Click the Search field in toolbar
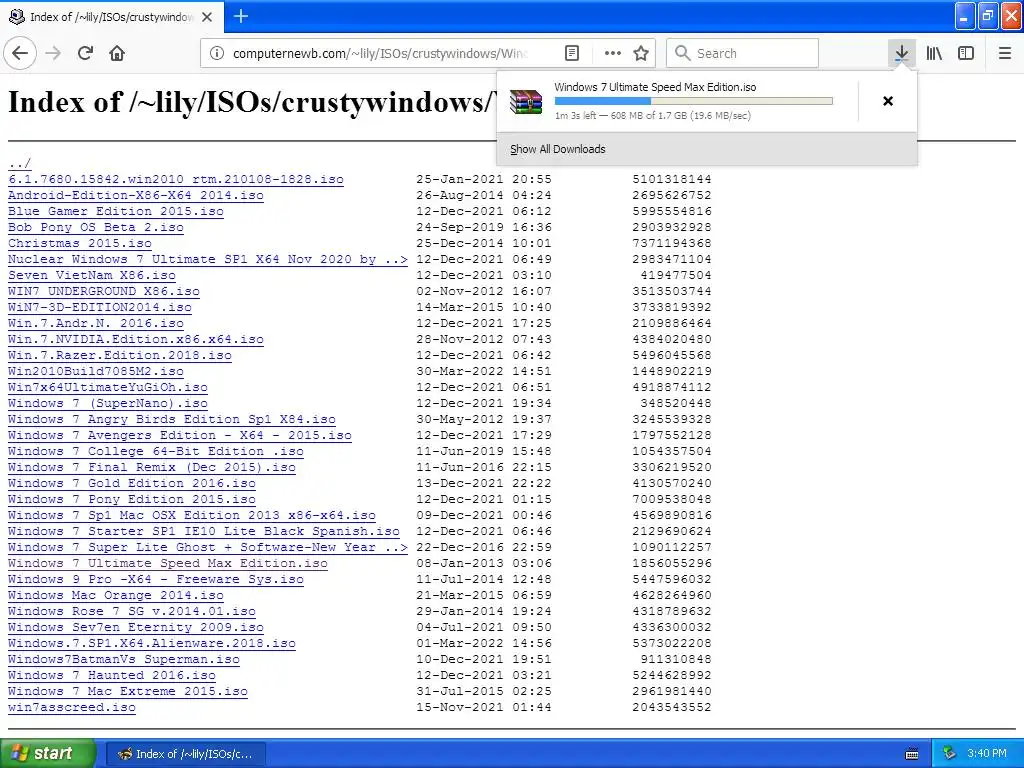This screenshot has height=768, width=1024. pos(743,54)
